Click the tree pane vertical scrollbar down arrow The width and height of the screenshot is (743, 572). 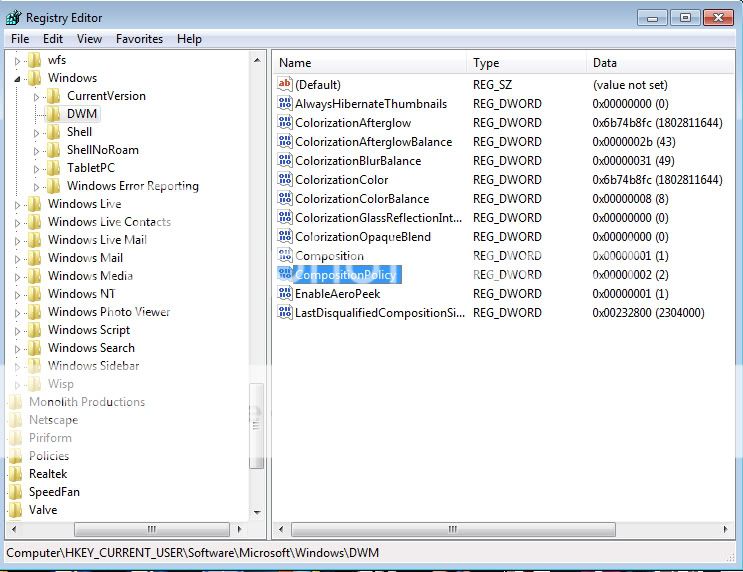(x=257, y=512)
